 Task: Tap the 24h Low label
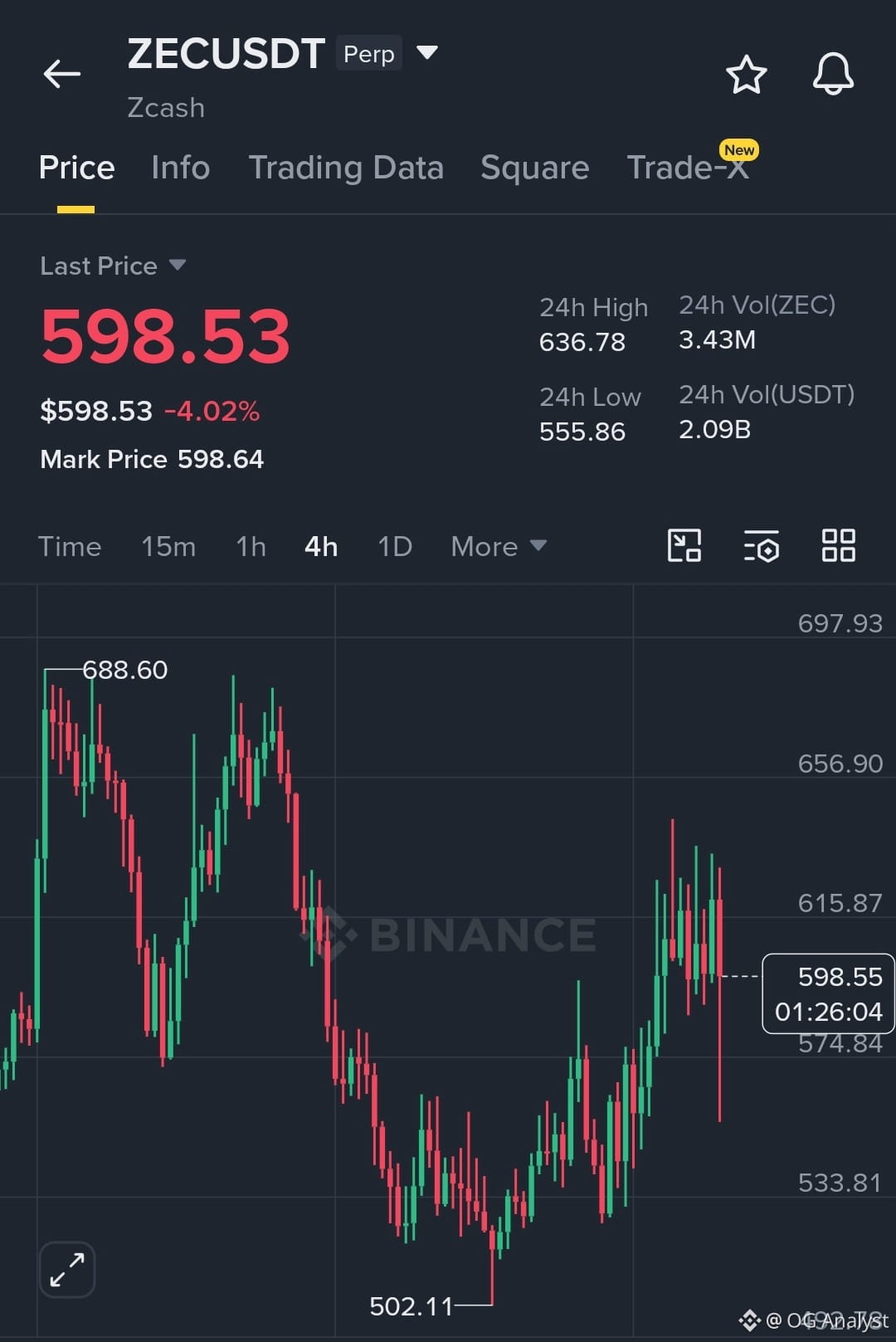tap(590, 397)
